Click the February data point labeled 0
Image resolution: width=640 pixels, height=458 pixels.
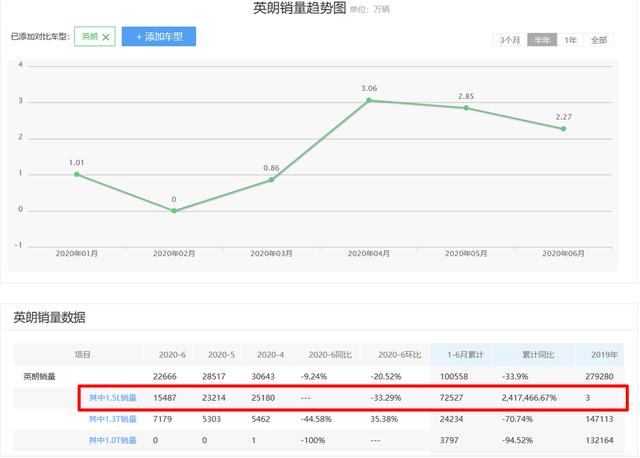174,210
